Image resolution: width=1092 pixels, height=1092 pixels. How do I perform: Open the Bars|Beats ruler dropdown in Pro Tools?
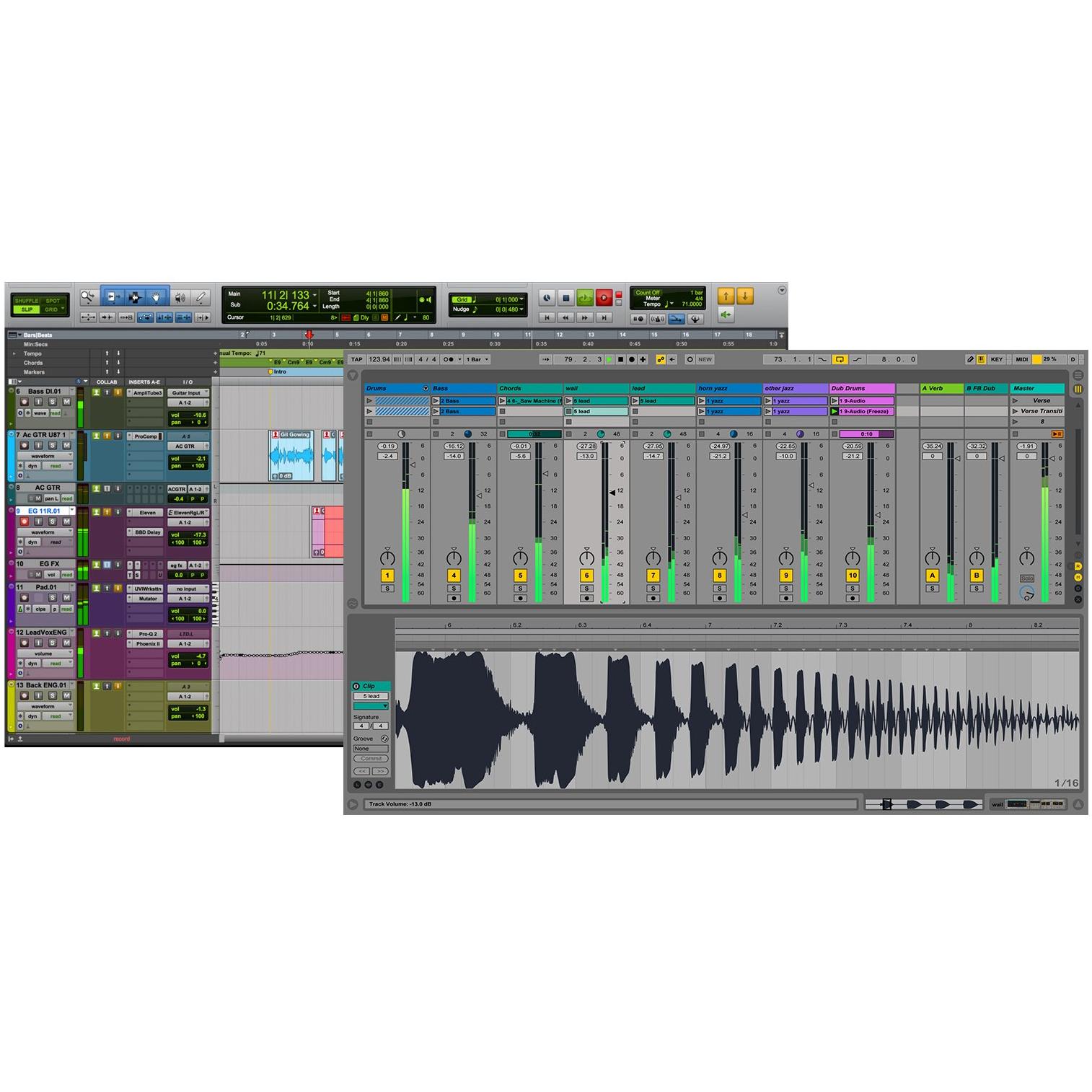(x=19, y=335)
